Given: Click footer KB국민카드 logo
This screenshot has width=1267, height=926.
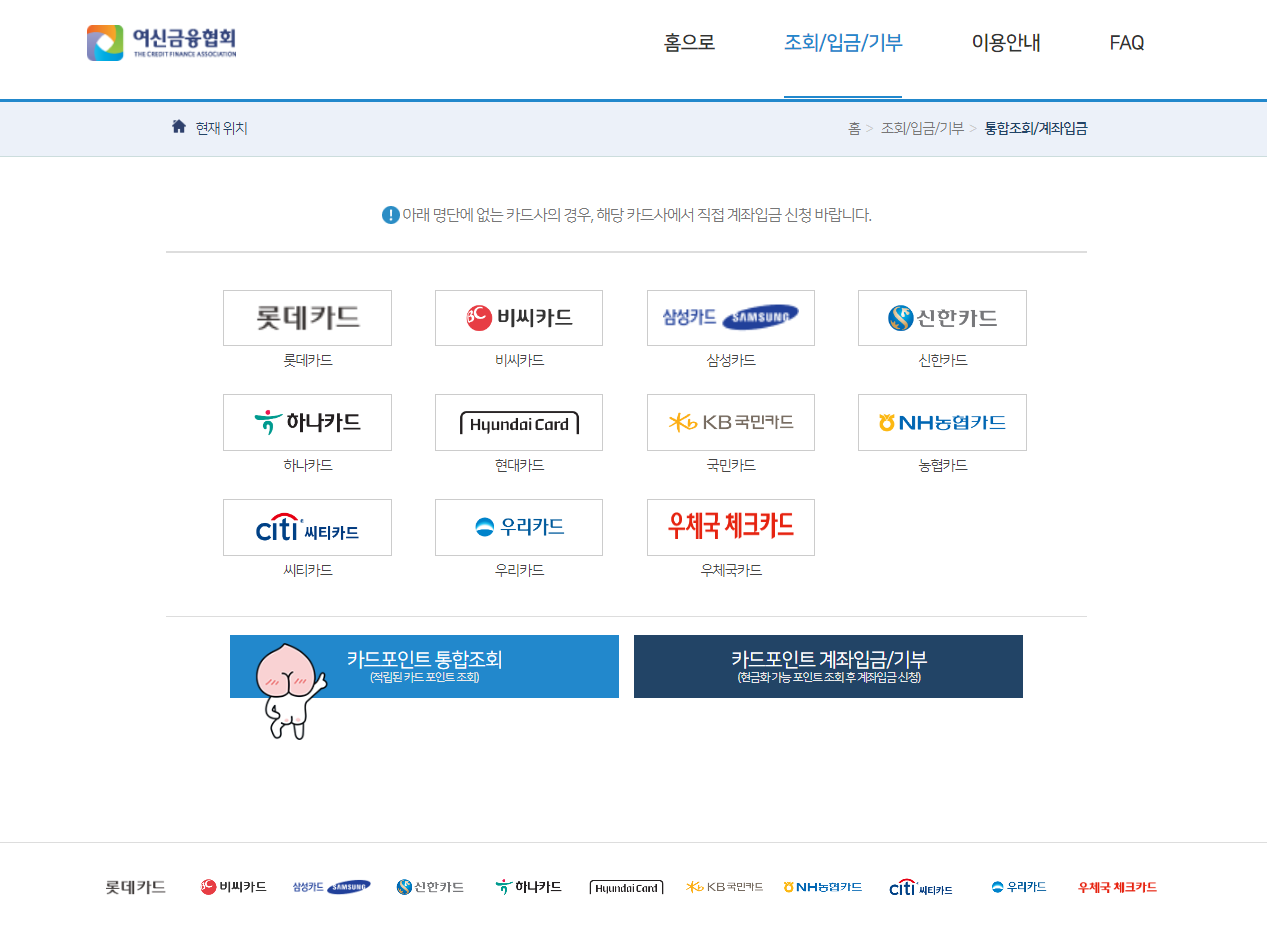Looking at the screenshot, I should pyautogui.click(x=725, y=887).
